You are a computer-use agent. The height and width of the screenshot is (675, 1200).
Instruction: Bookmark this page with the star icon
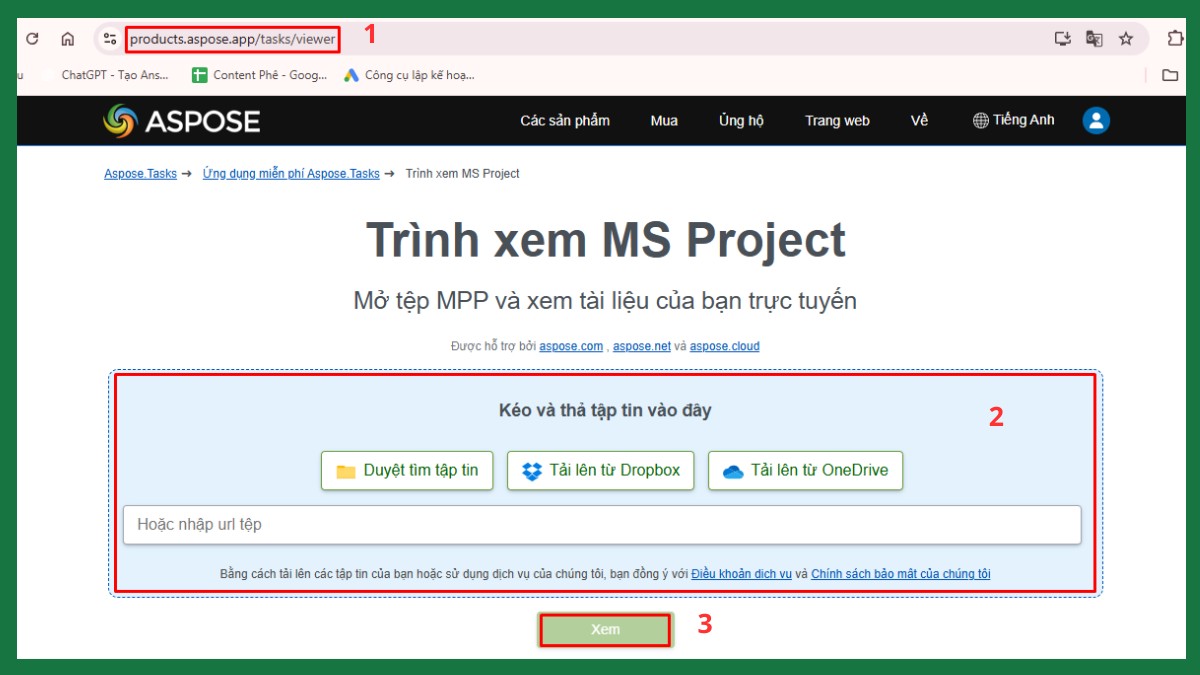point(1126,39)
